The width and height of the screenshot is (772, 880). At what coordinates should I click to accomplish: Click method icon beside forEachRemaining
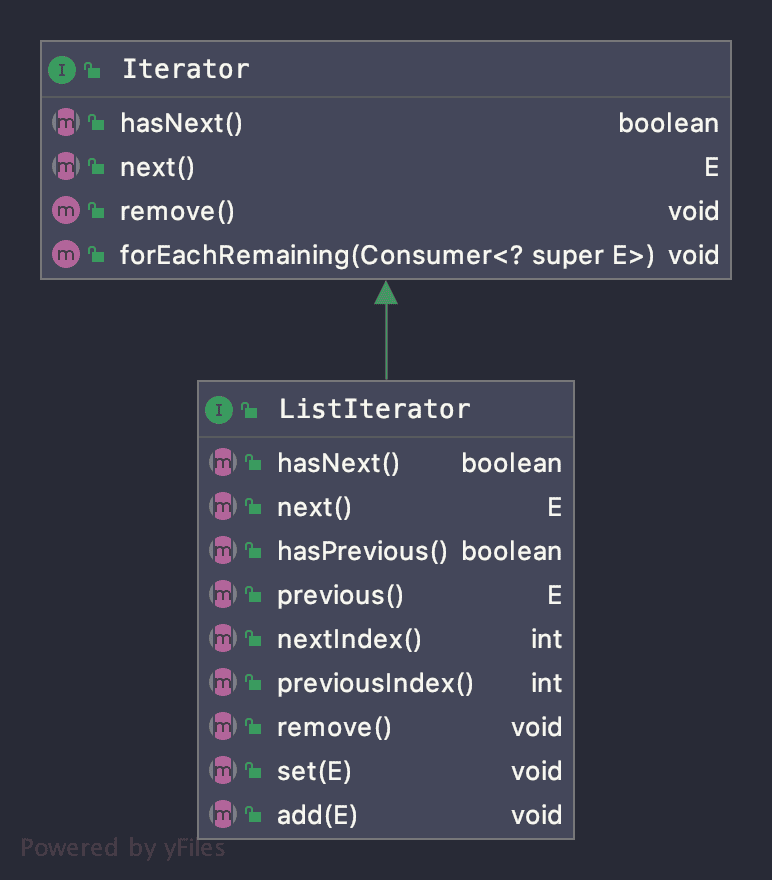(x=65, y=255)
